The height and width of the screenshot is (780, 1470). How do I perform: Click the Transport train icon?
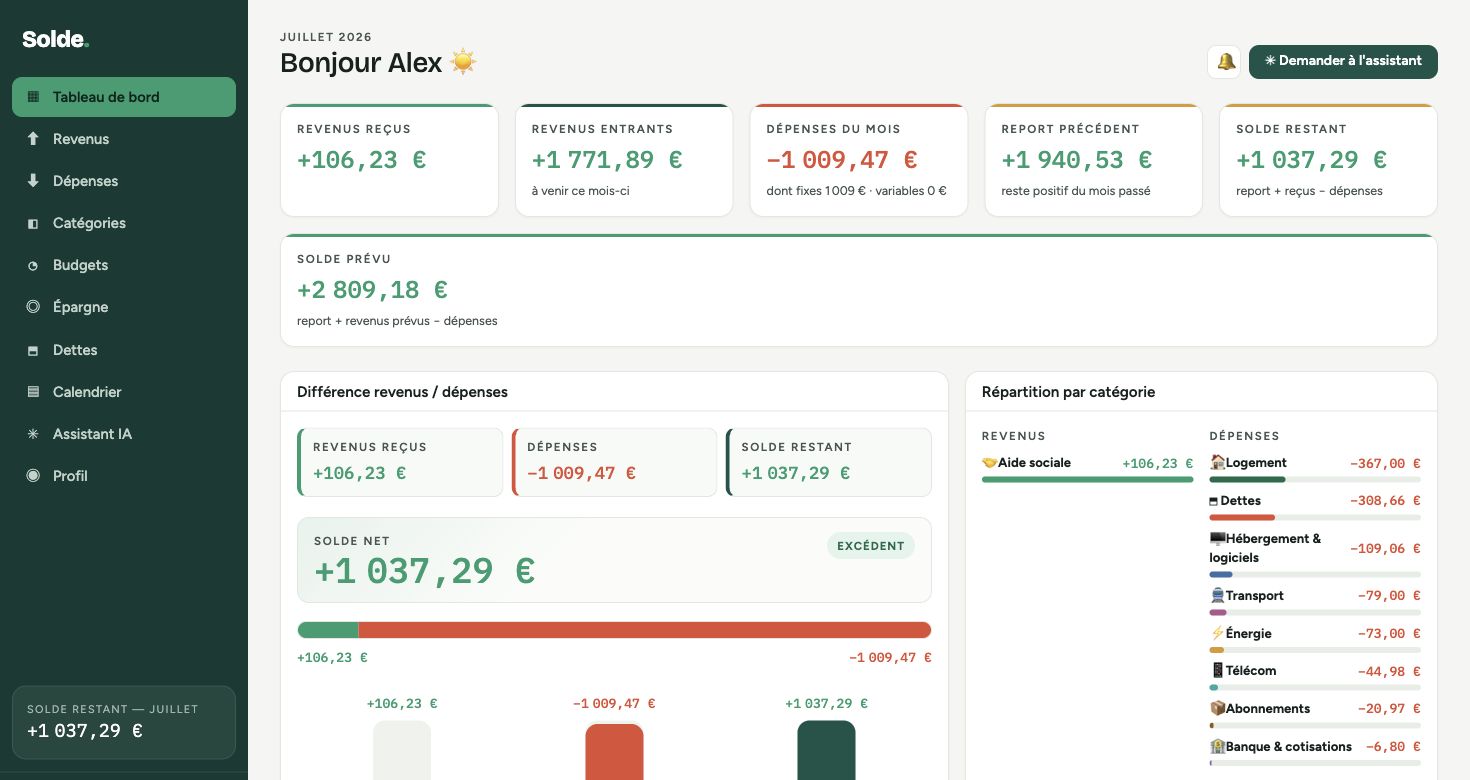(x=1217, y=596)
